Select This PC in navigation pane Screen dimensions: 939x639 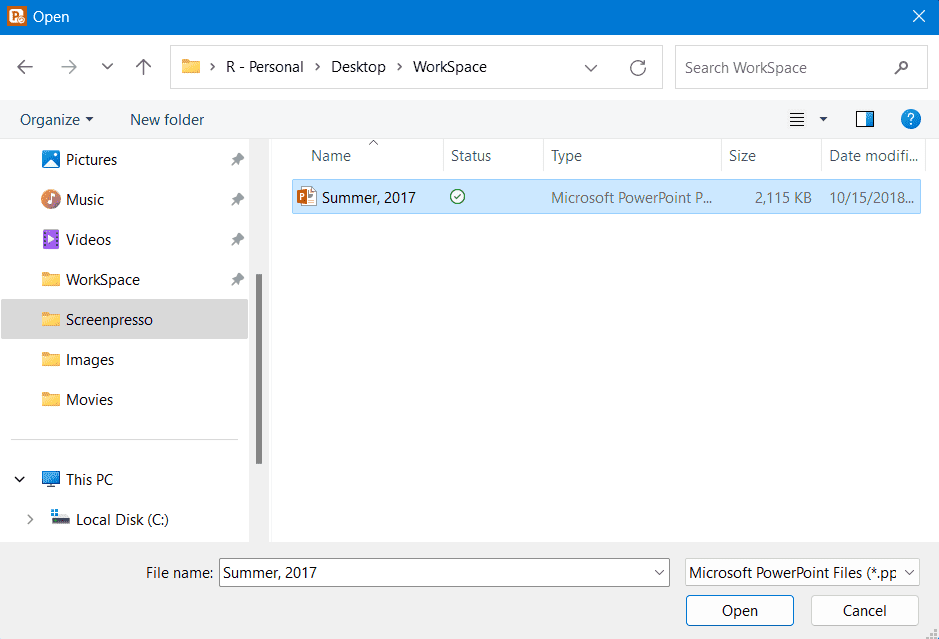click(89, 479)
